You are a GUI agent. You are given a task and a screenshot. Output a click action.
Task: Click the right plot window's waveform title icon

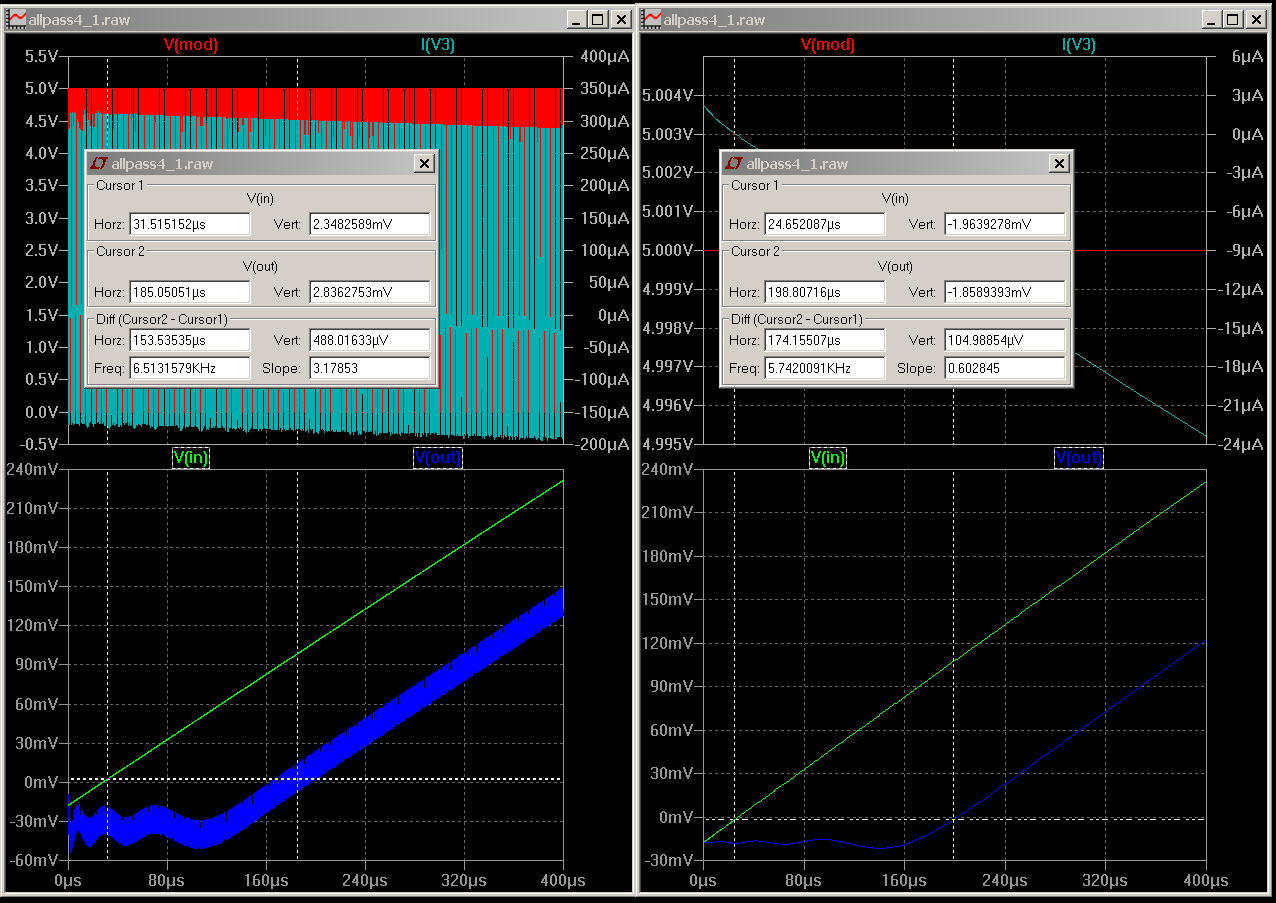(652, 19)
